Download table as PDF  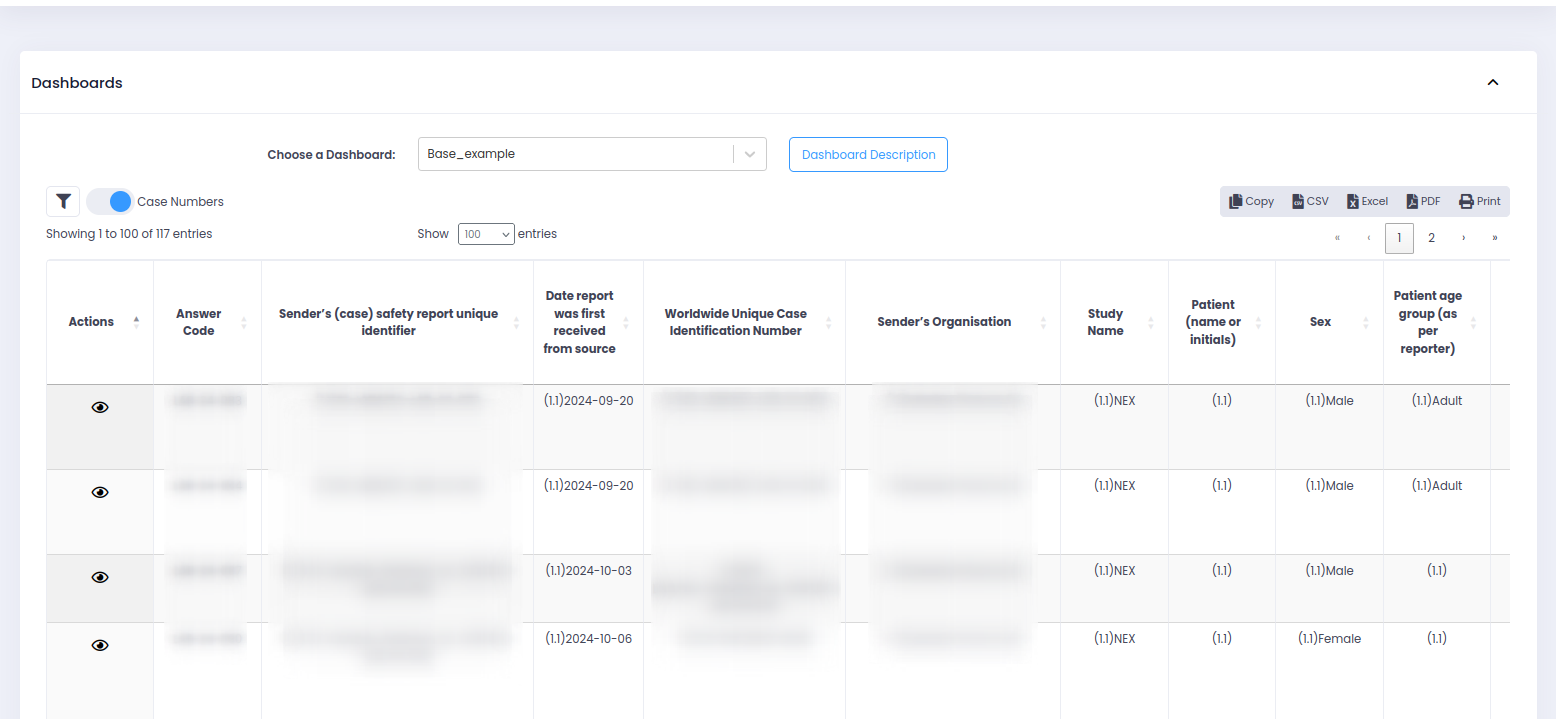click(x=1424, y=201)
